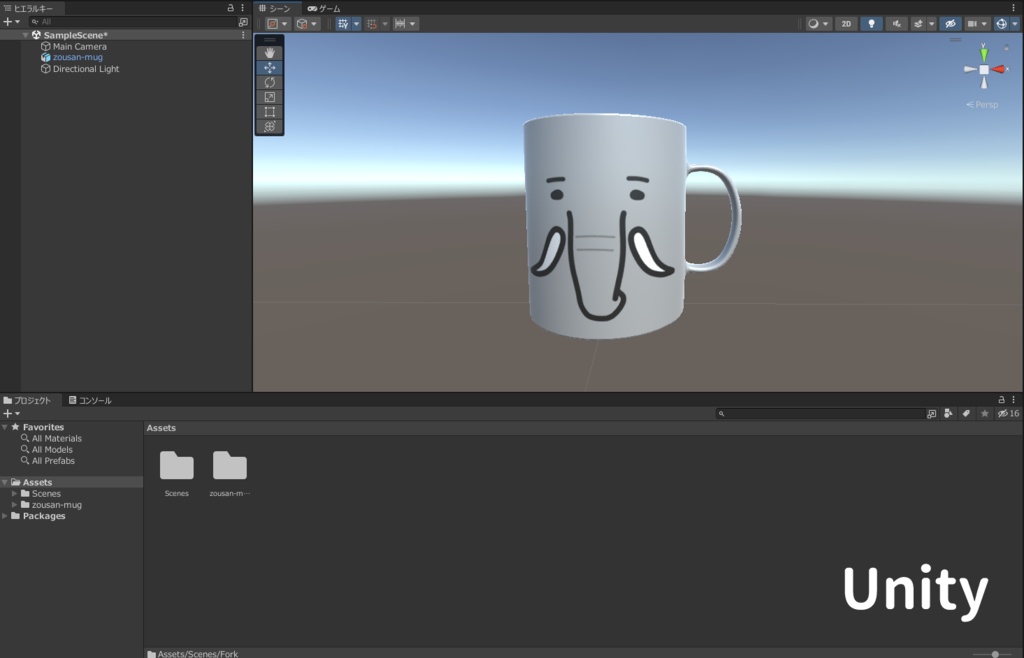Open the shading mode dropdown
The width and height of the screenshot is (1024, 658).
818,23
